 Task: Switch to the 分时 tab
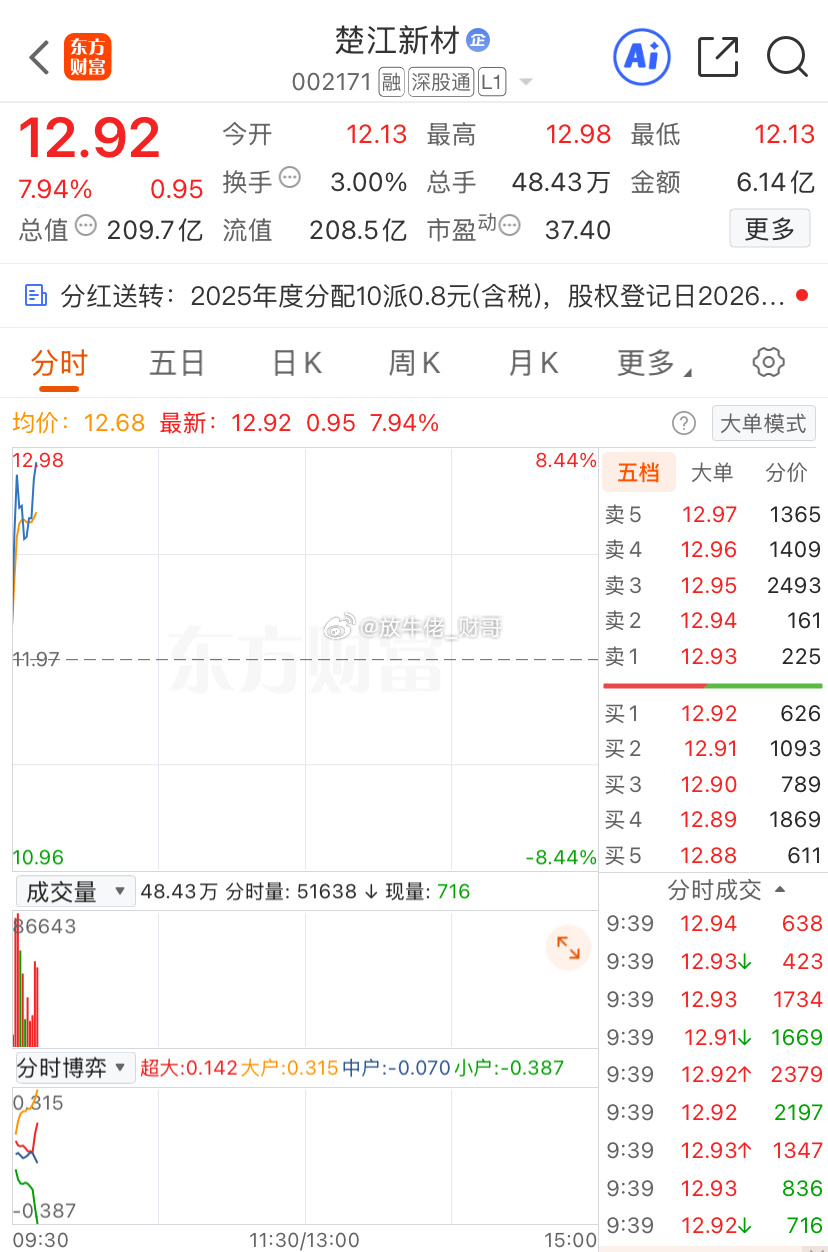[x=59, y=363]
